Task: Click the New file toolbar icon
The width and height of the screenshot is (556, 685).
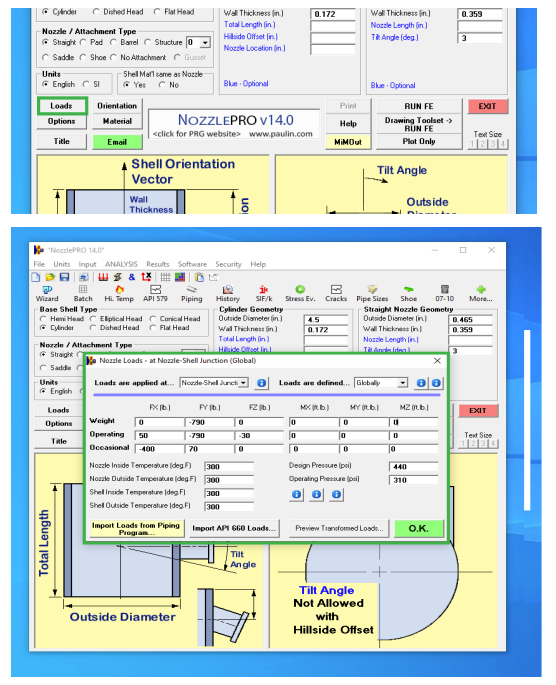Action: [36, 277]
